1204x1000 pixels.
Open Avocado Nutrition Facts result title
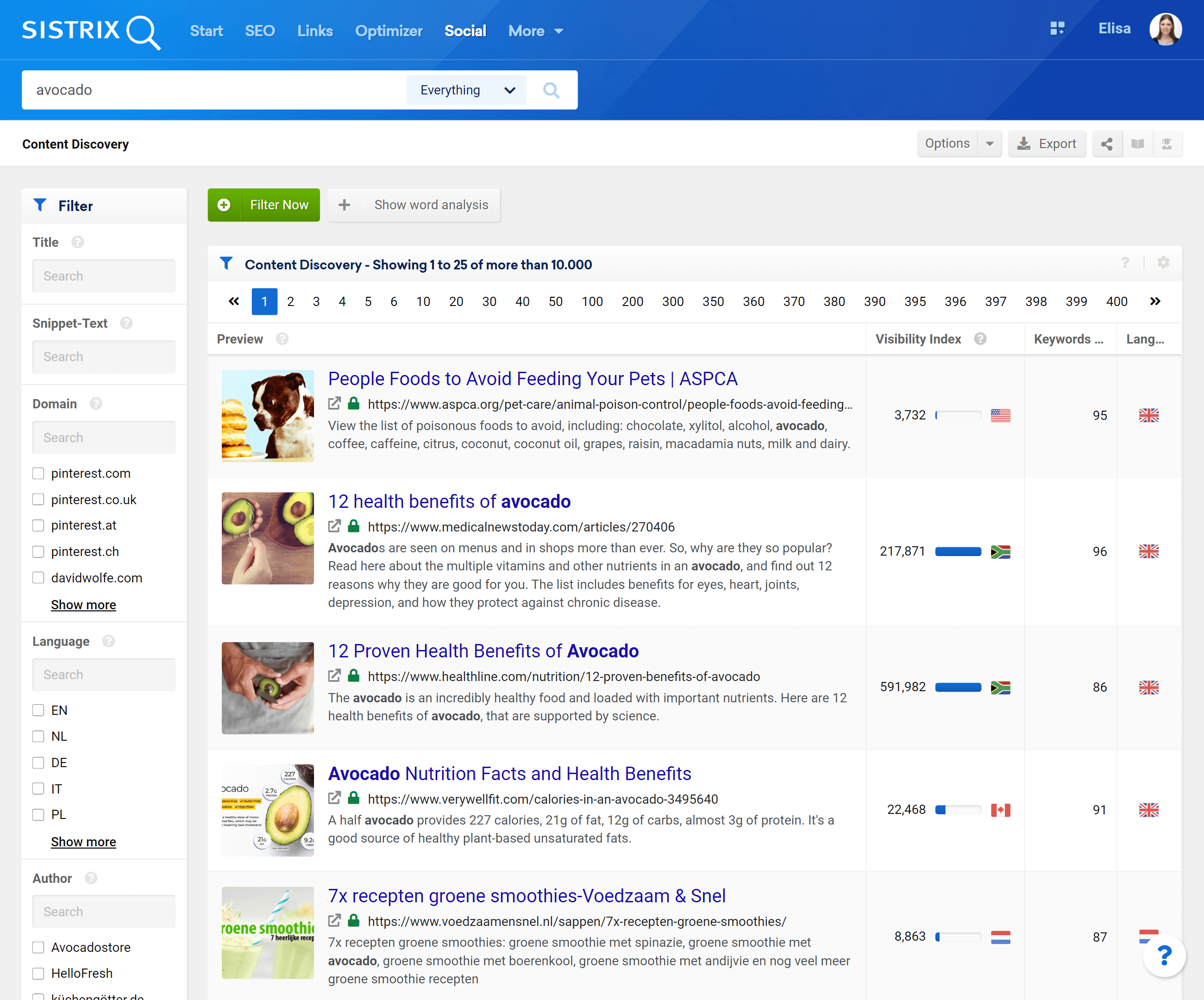pyautogui.click(x=510, y=774)
